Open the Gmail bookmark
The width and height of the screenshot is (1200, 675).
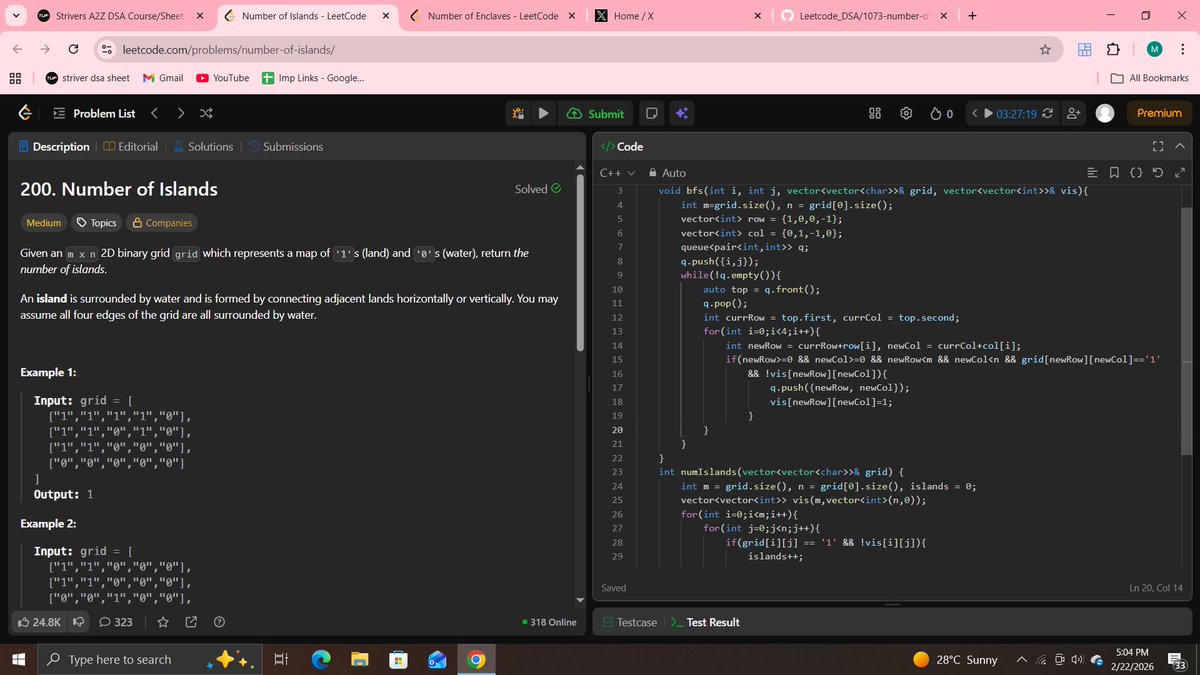tap(163, 78)
